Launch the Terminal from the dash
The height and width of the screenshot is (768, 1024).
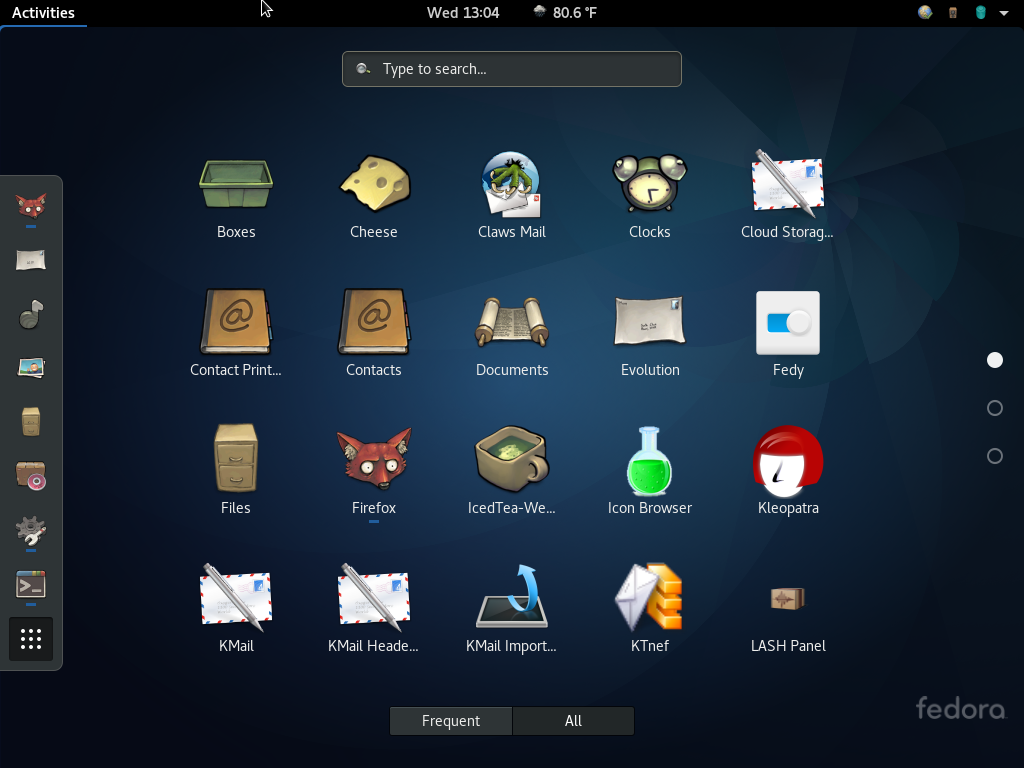31,584
